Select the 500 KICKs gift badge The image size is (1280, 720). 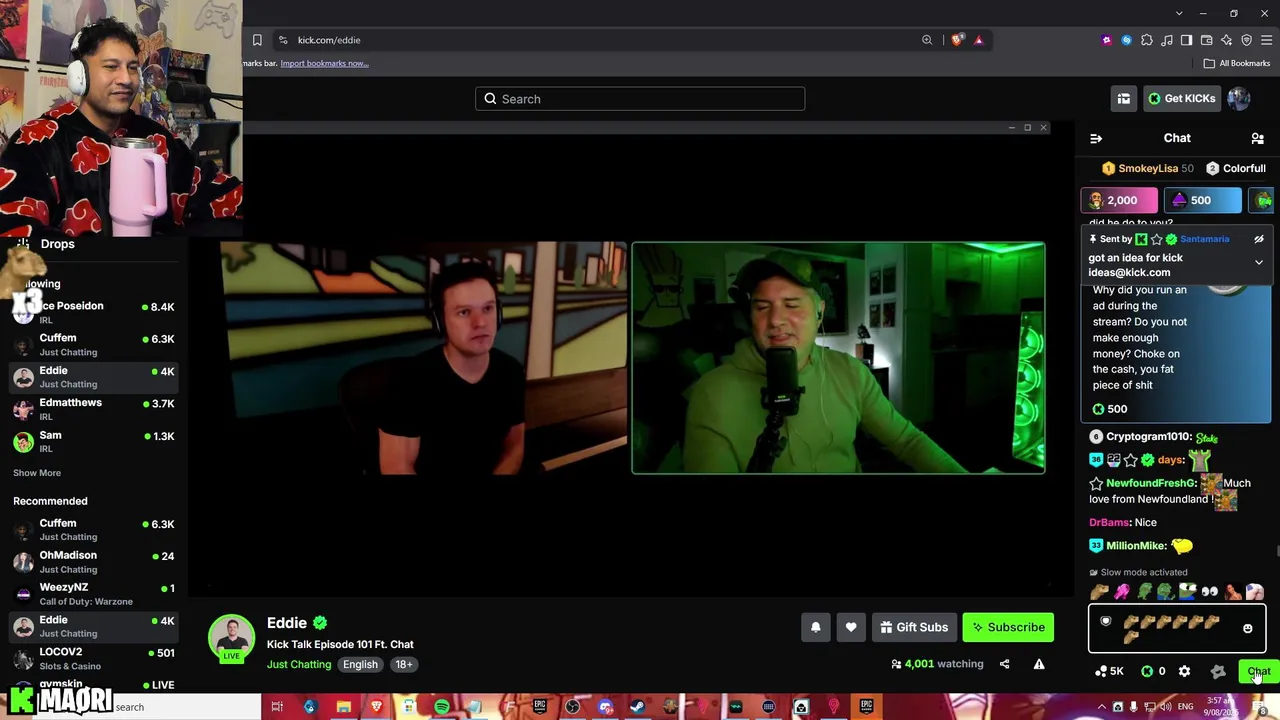[x=1202, y=200]
